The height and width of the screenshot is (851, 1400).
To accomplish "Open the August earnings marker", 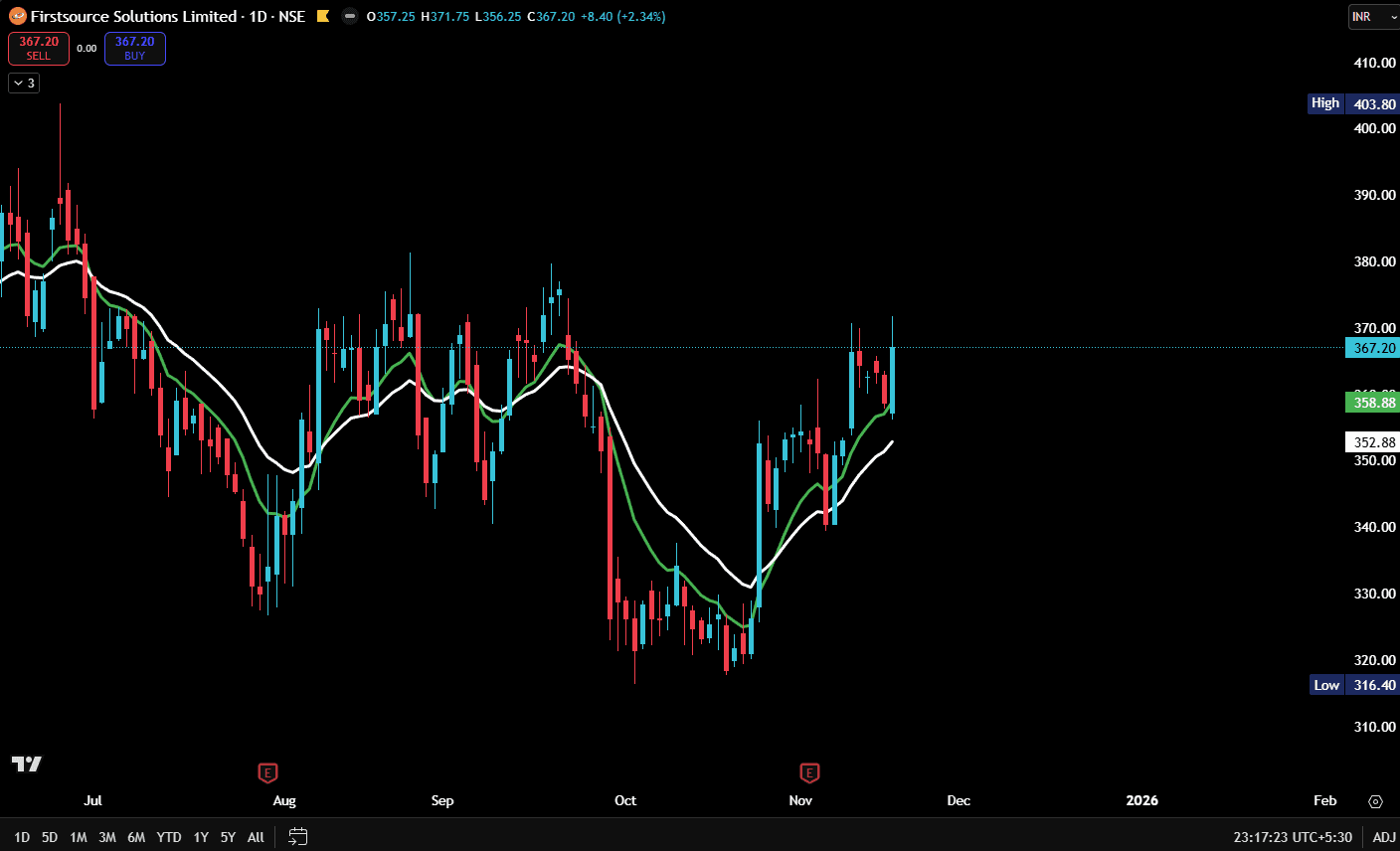I will coord(267,772).
